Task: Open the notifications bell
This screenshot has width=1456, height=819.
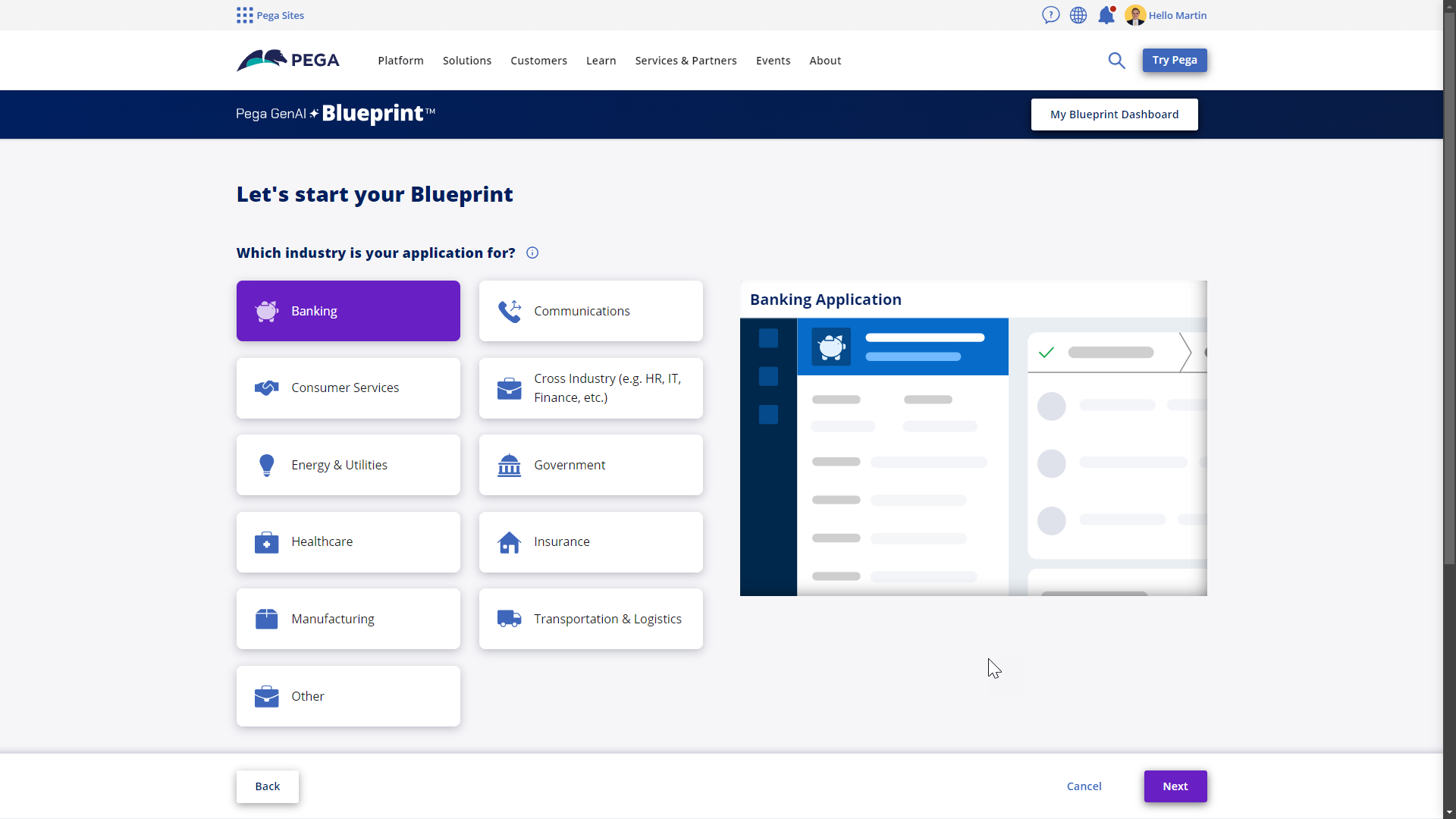Action: click(x=1106, y=15)
